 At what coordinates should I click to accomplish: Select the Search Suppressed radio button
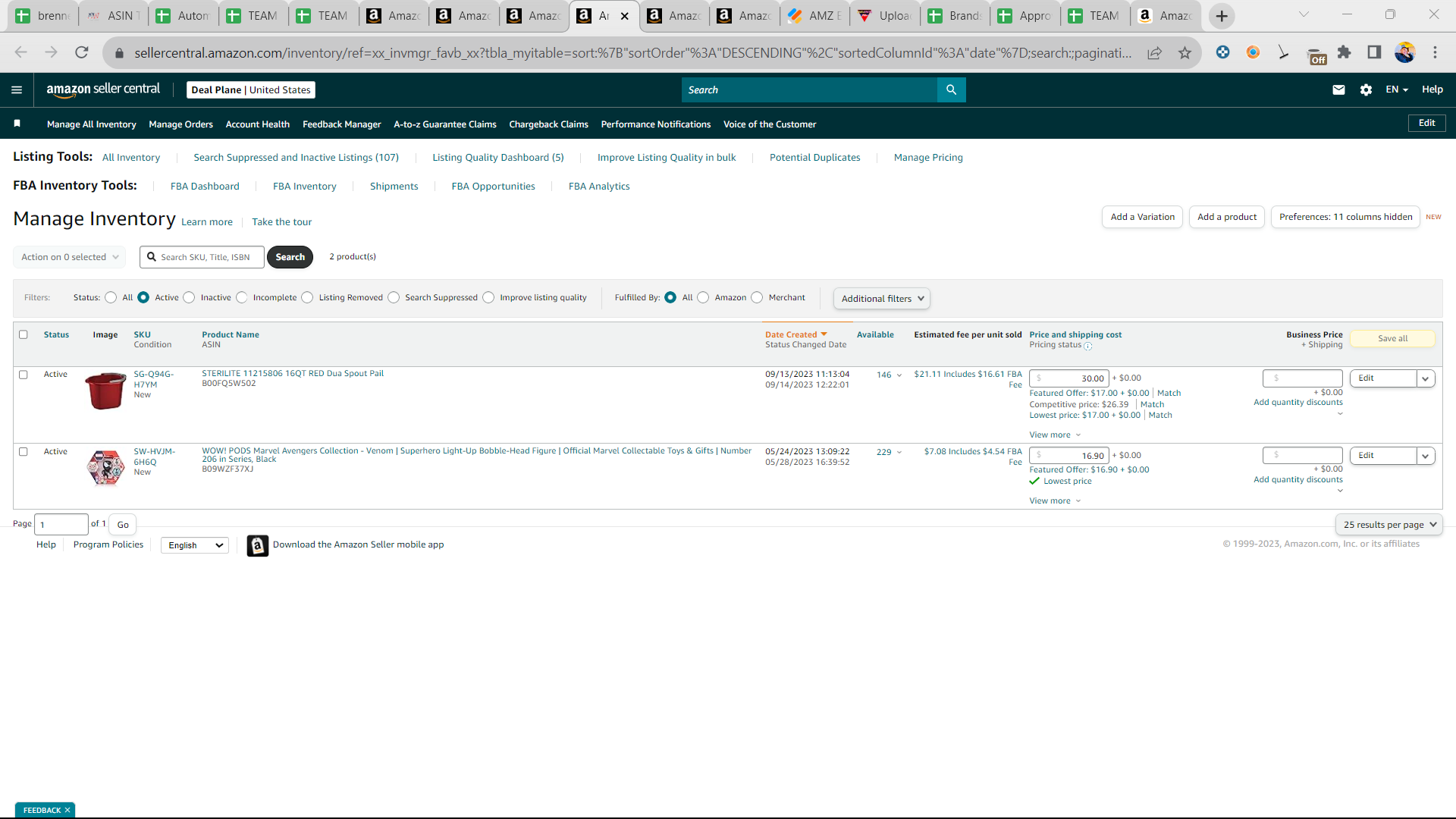(x=394, y=297)
